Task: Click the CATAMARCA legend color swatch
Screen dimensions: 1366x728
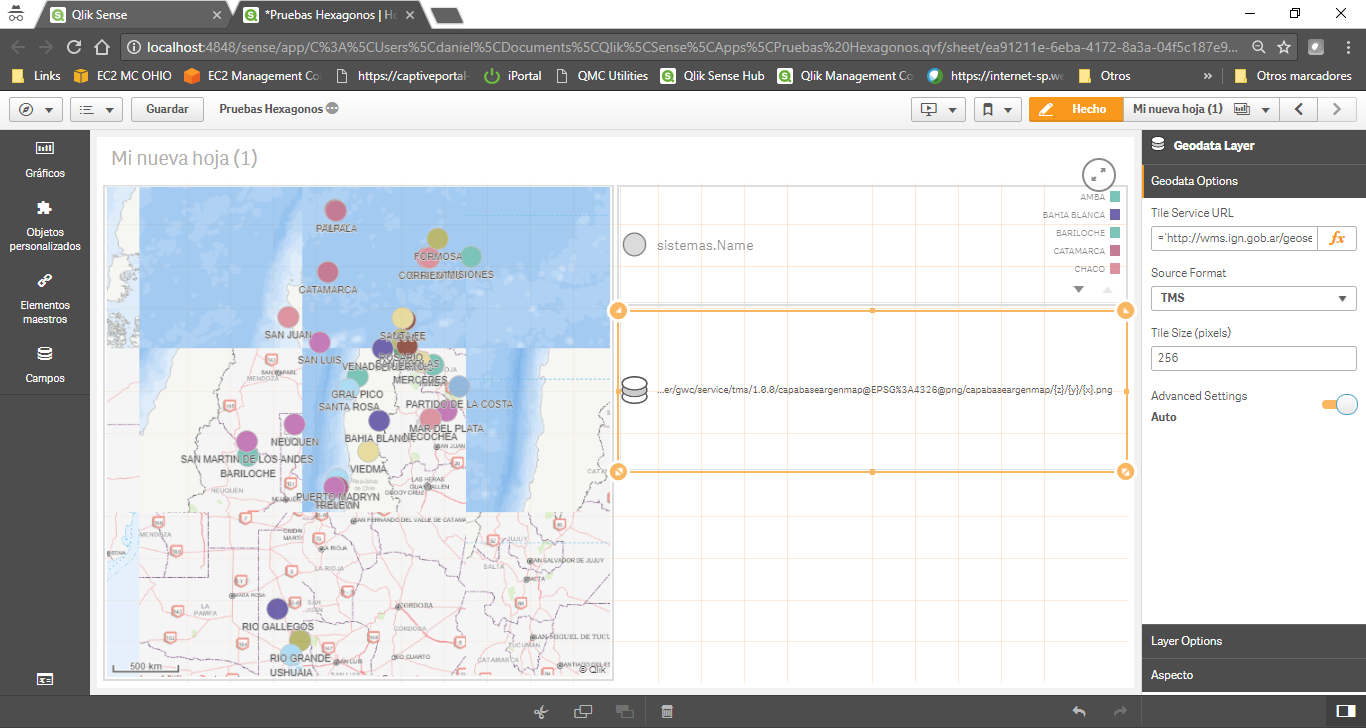Action: [x=1115, y=251]
